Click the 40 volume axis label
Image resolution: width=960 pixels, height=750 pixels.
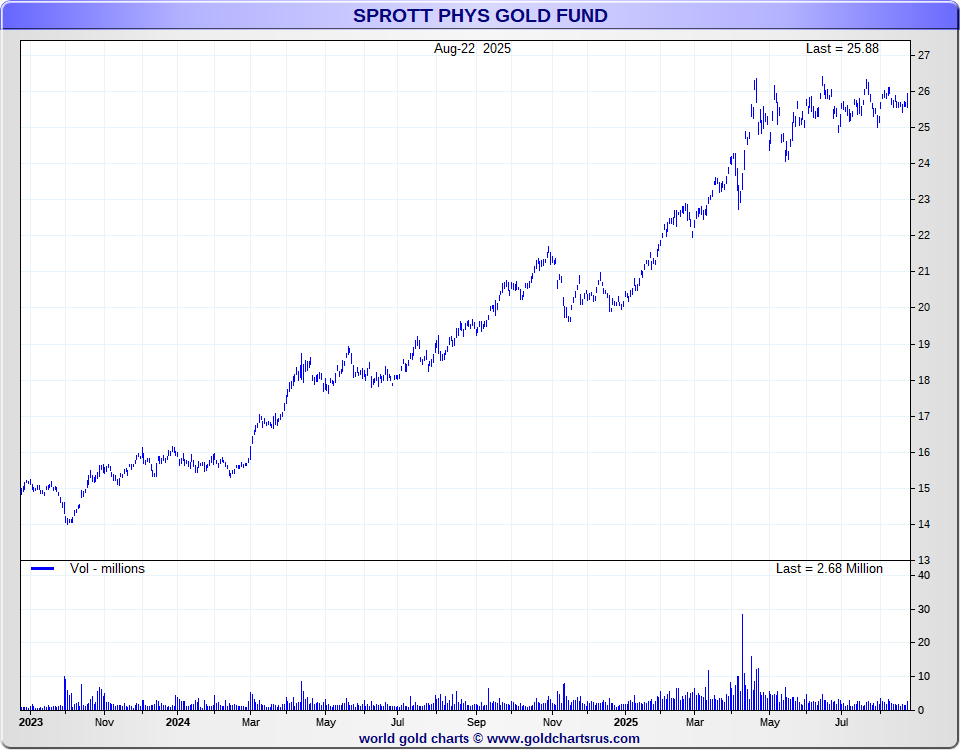[924, 576]
